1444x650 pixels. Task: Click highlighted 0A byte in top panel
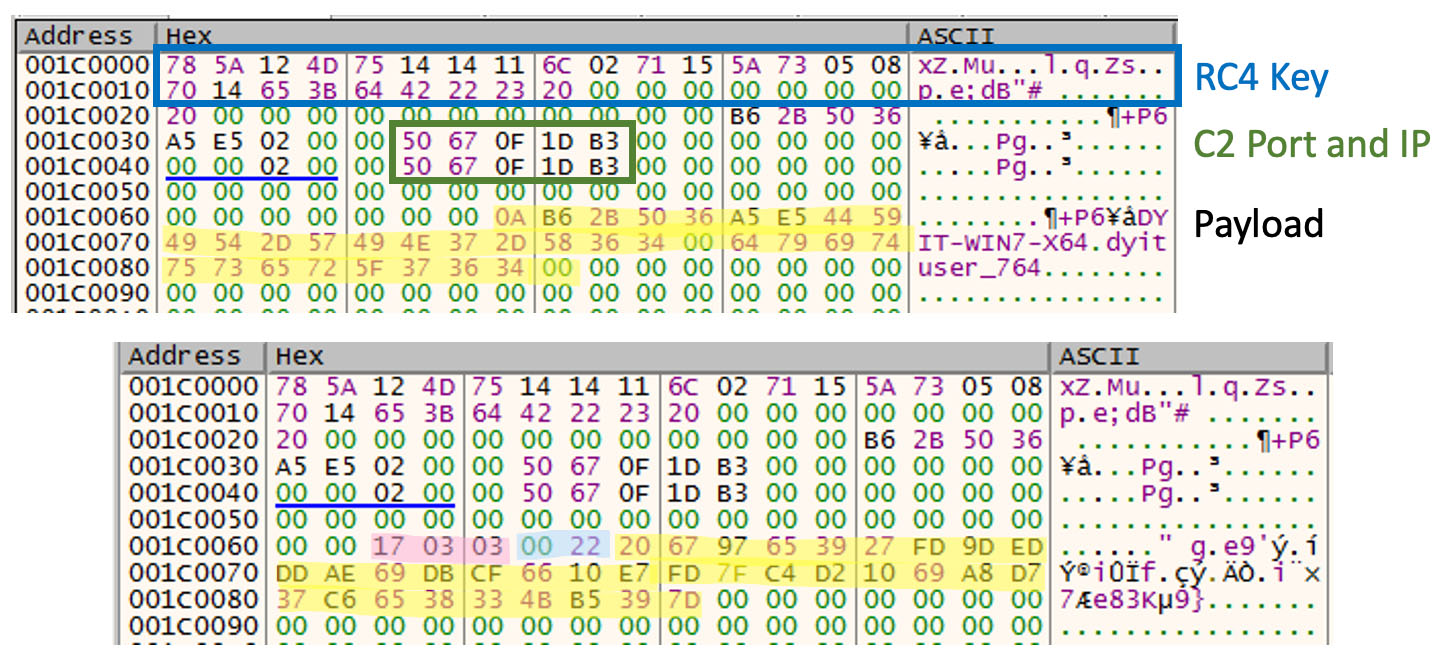(509, 217)
